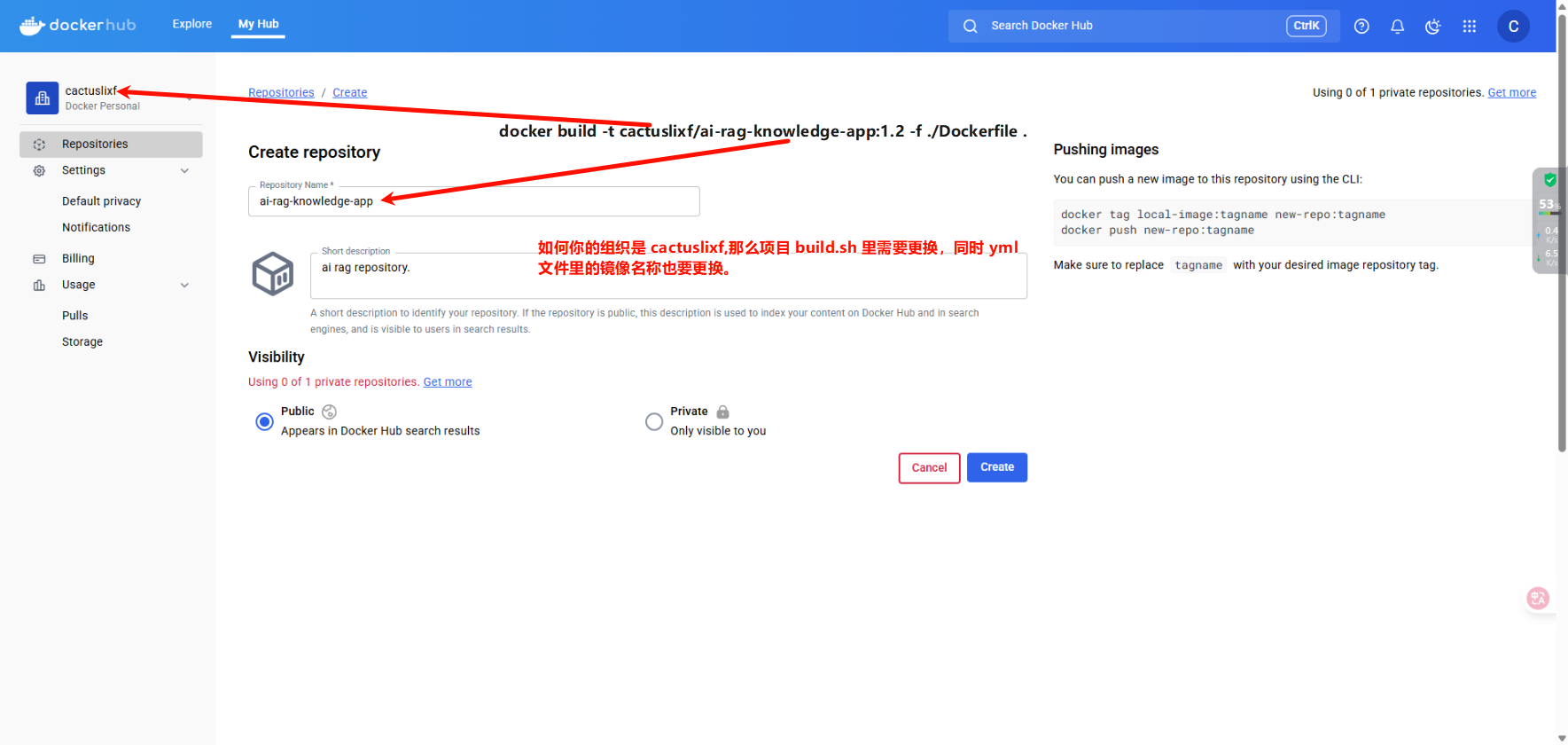Image resolution: width=1568 pixels, height=745 pixels.
Task: Open the My Hub tab
Action: pyautogui.click(x=259, y=24)
